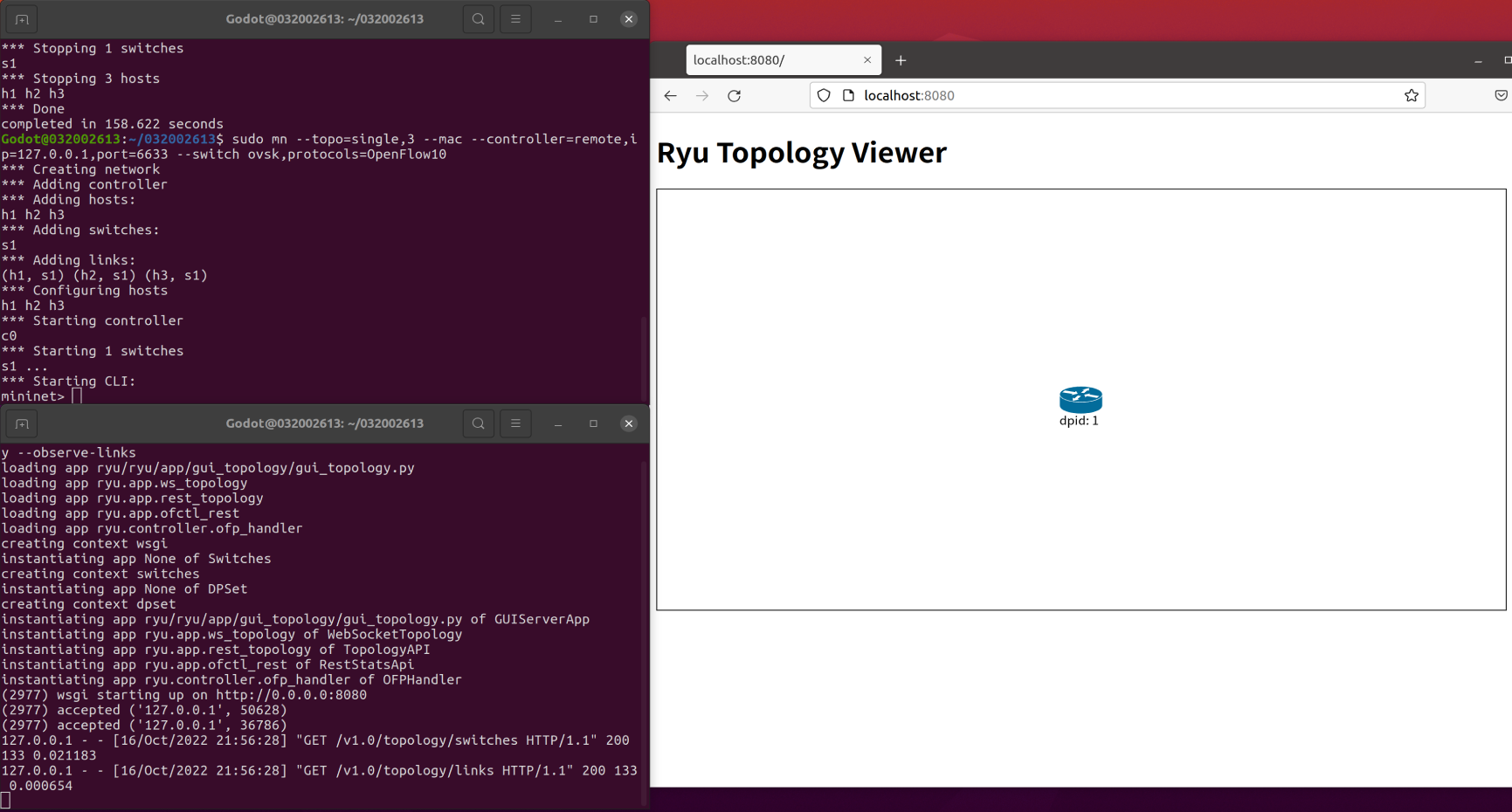The width and height of the screenshot is (1512, 812).
Task: Click 'loading app ryu.app.ws_topology' line
Action: [124, 483]
